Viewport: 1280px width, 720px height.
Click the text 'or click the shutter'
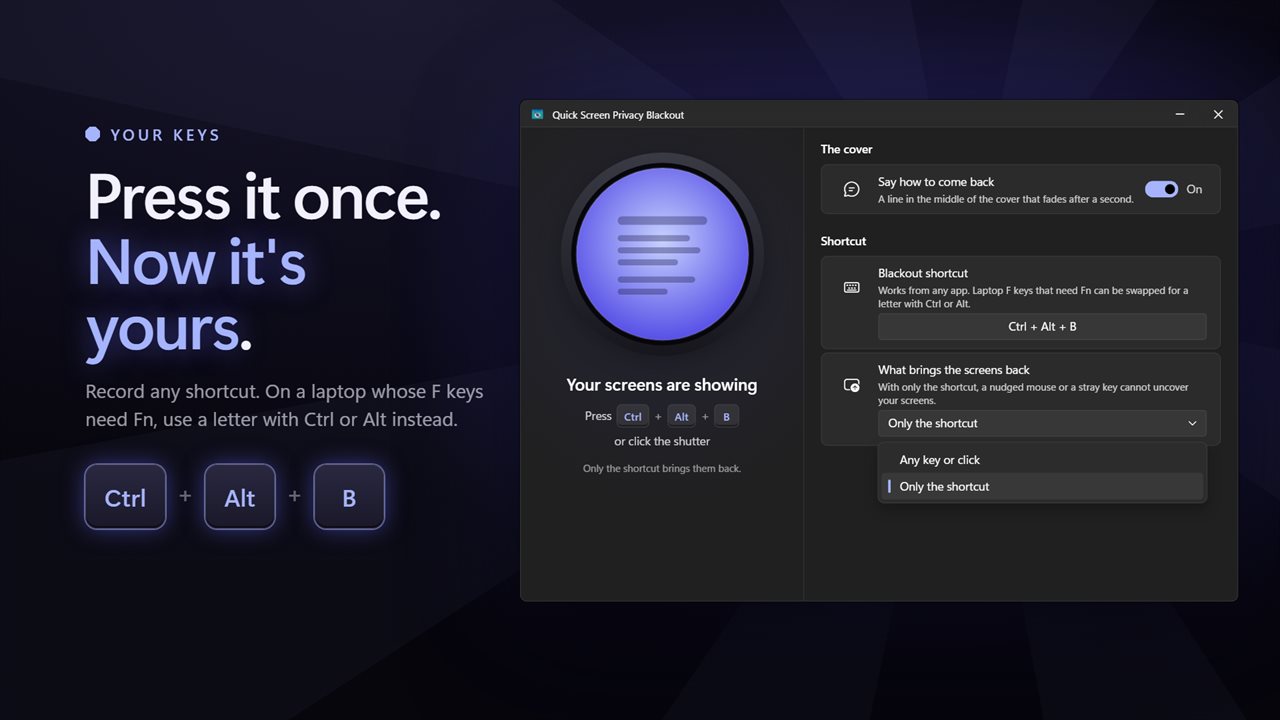(662, 441)
